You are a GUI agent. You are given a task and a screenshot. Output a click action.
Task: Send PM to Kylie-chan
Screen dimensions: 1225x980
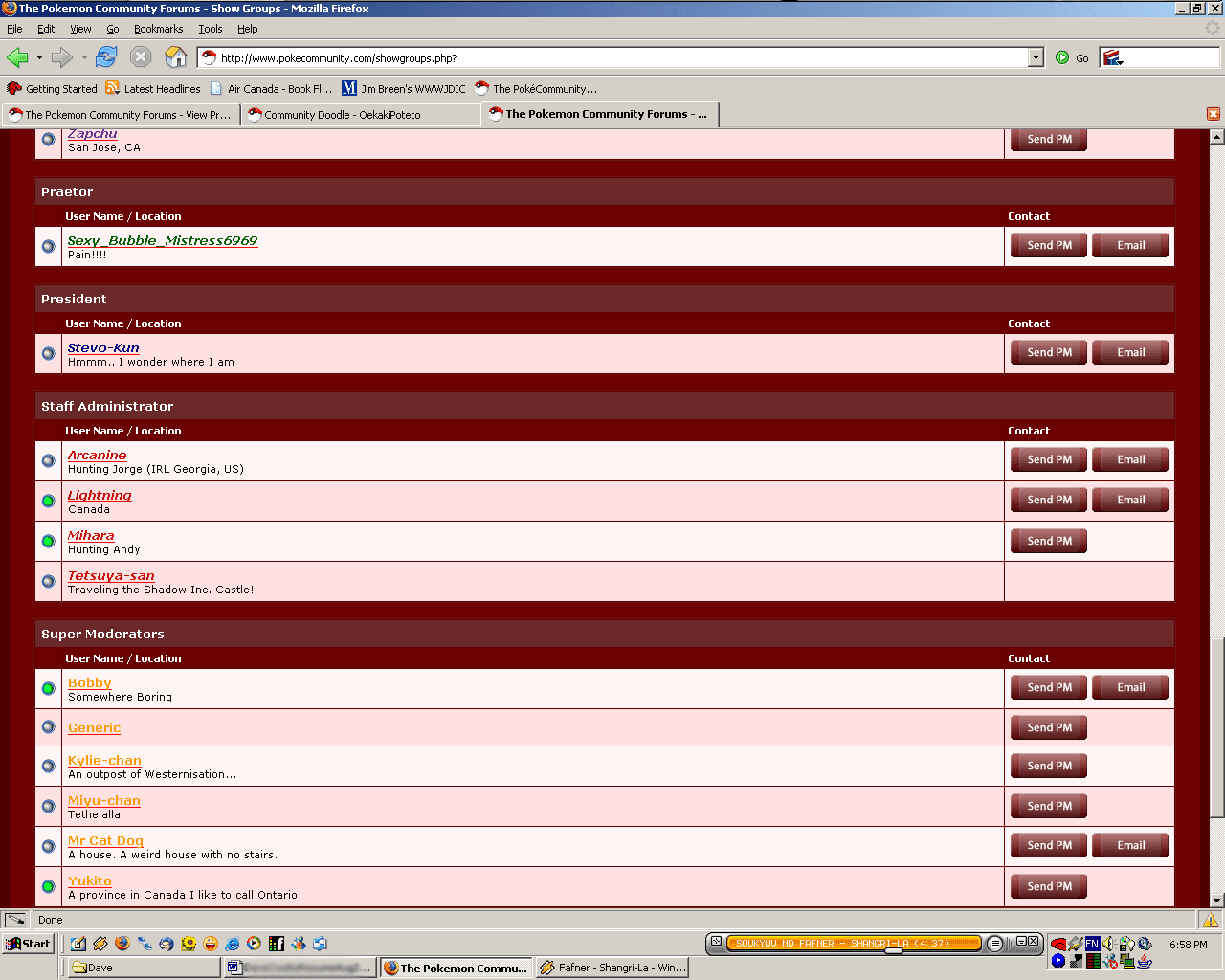1049,766
